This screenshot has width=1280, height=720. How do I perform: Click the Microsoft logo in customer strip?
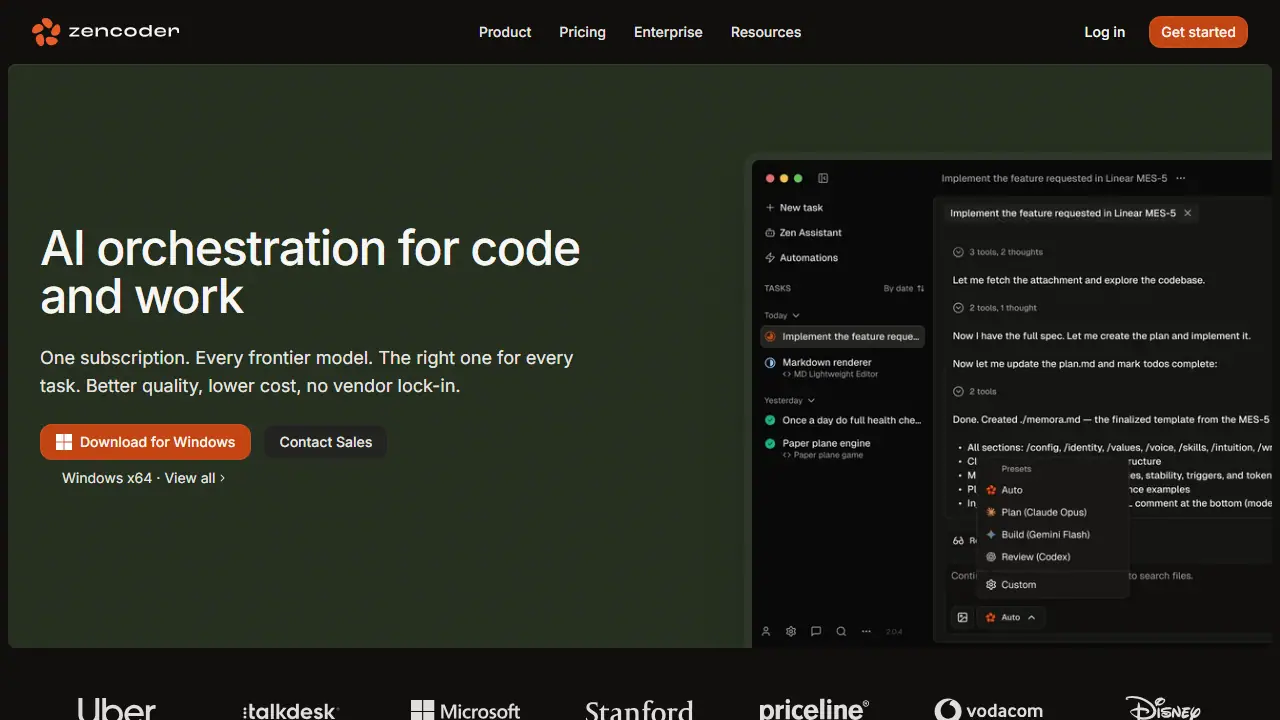coord(466,710)
